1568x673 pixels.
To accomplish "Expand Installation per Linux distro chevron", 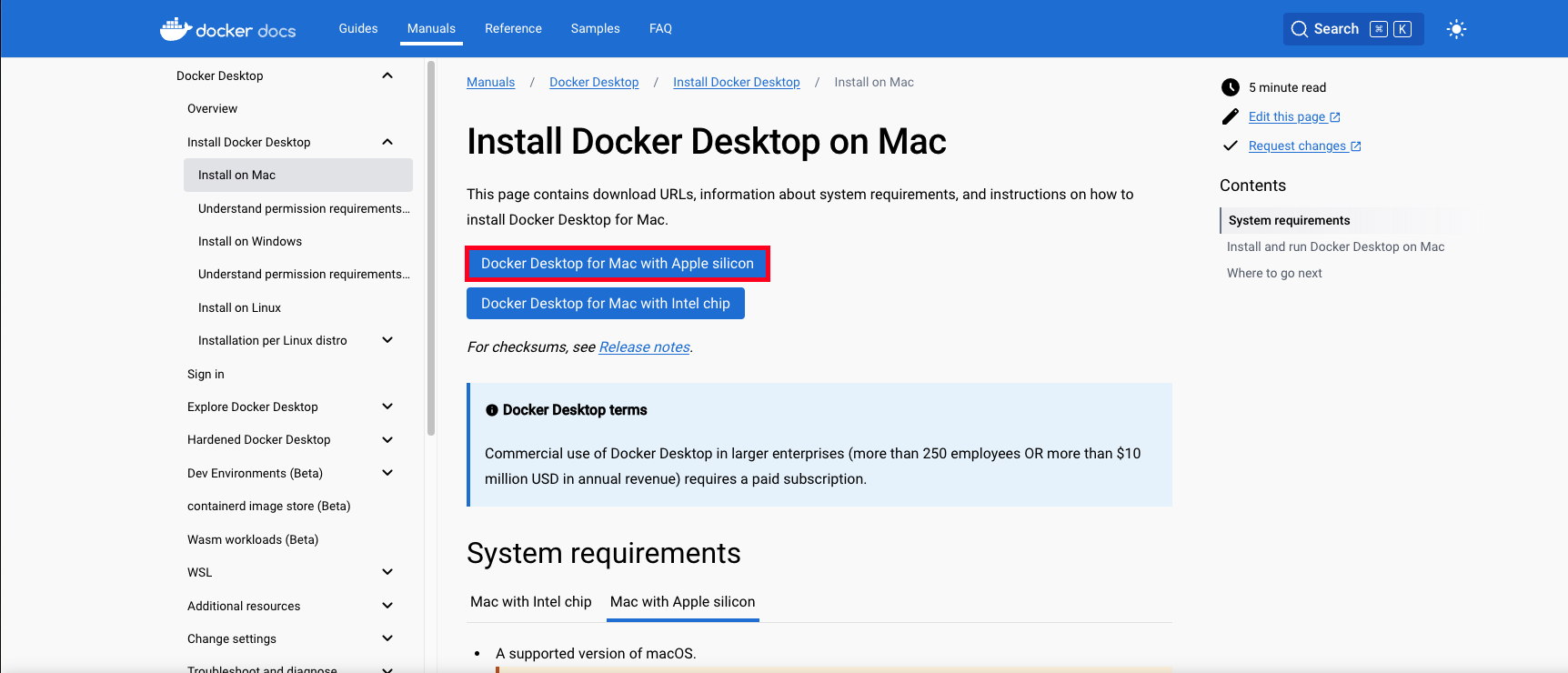I will [387, 340].
